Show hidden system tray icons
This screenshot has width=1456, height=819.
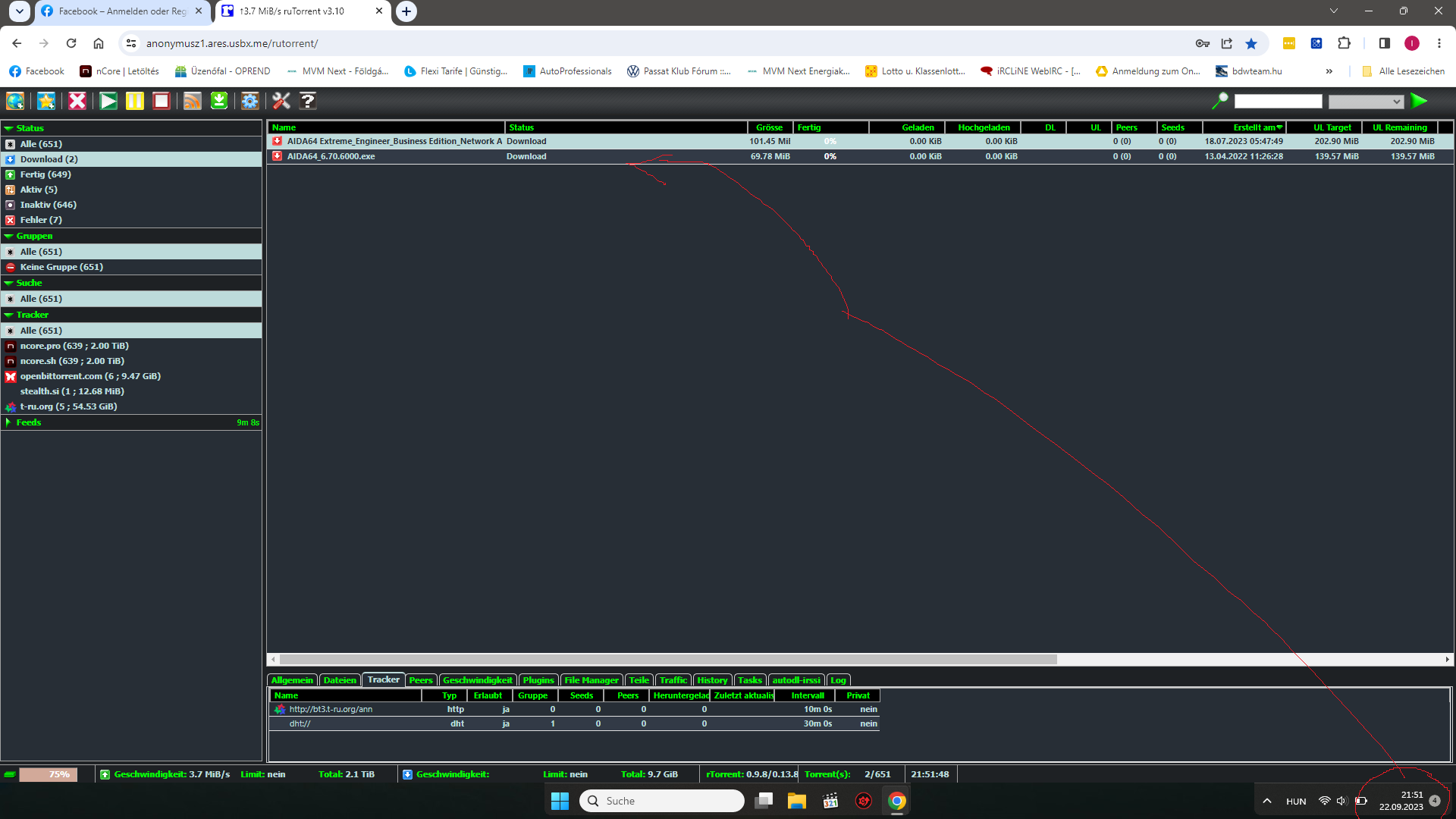coord(1266,801)
